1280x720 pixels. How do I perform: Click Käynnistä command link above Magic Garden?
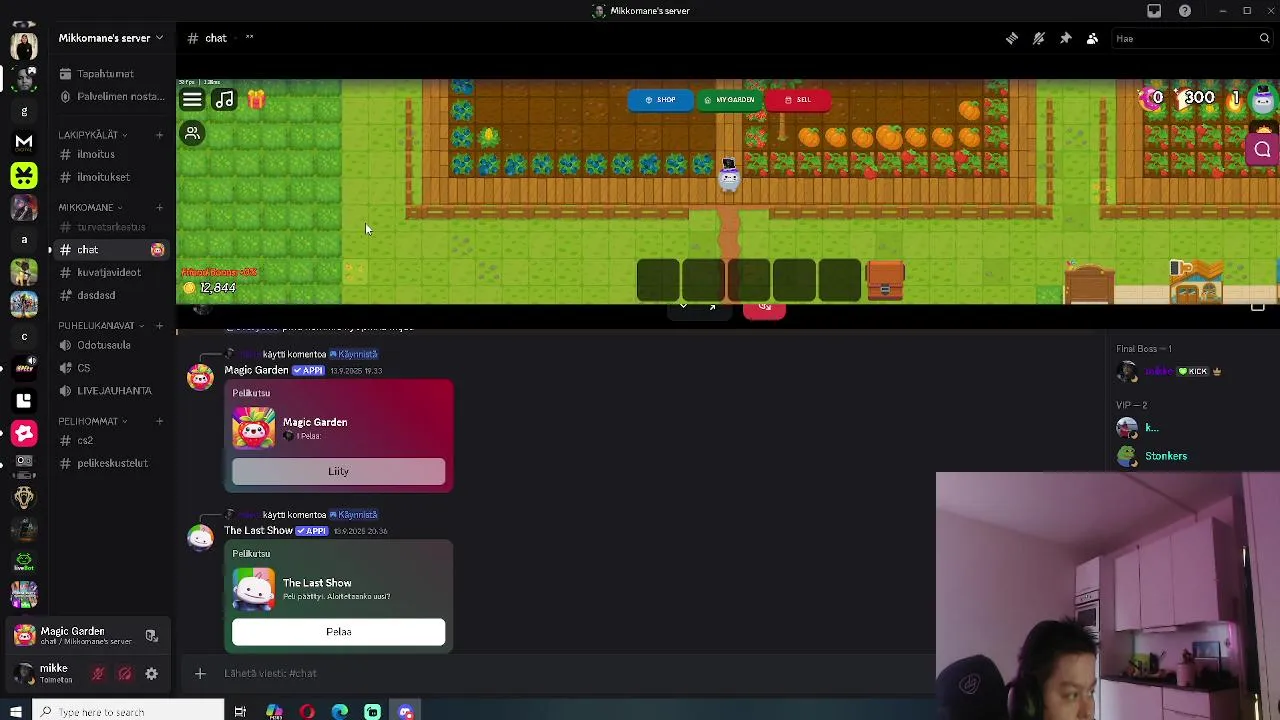(354, 354)
